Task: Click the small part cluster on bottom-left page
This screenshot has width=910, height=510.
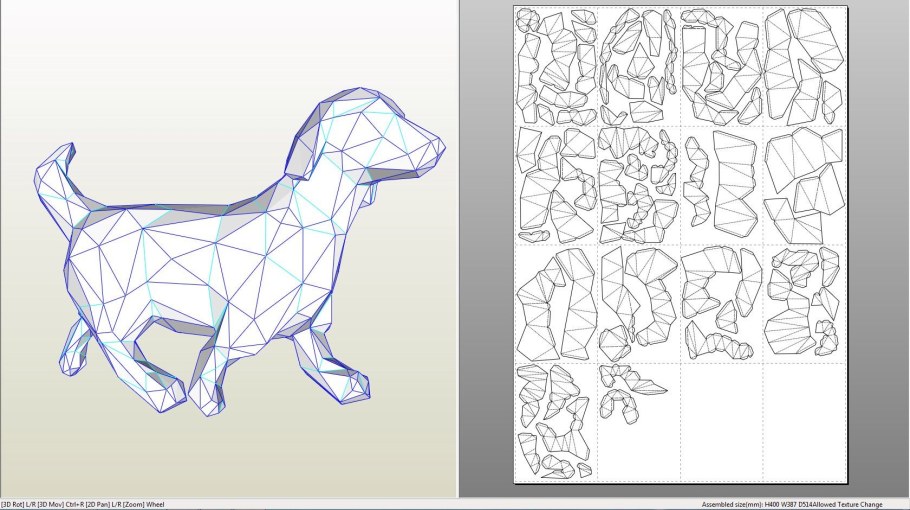Action: [555, 420]
